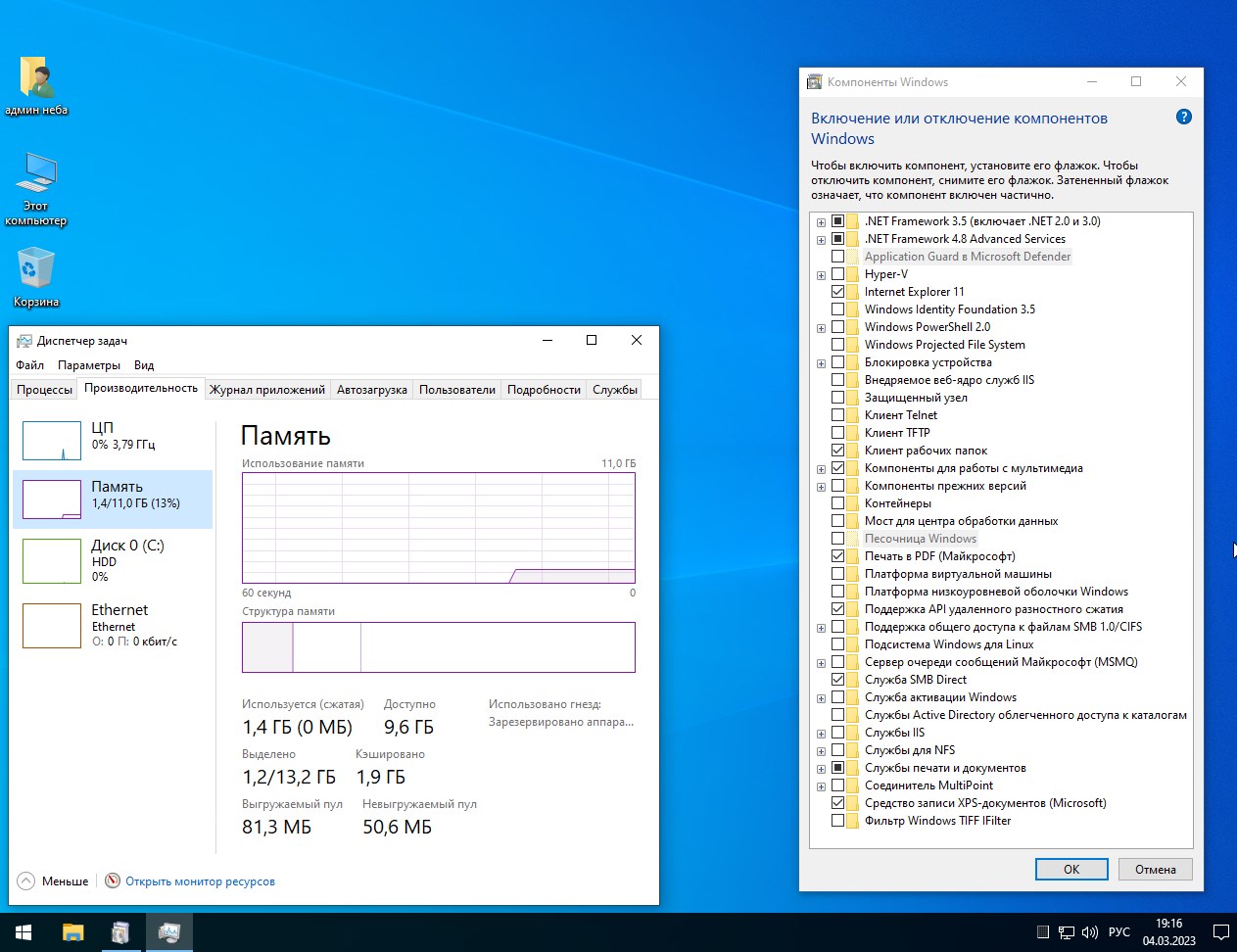Click the OK button in Windows Components
The width and height of the screenshot is (1237, 952).
pyautogui.click(x=1070, y=870)
